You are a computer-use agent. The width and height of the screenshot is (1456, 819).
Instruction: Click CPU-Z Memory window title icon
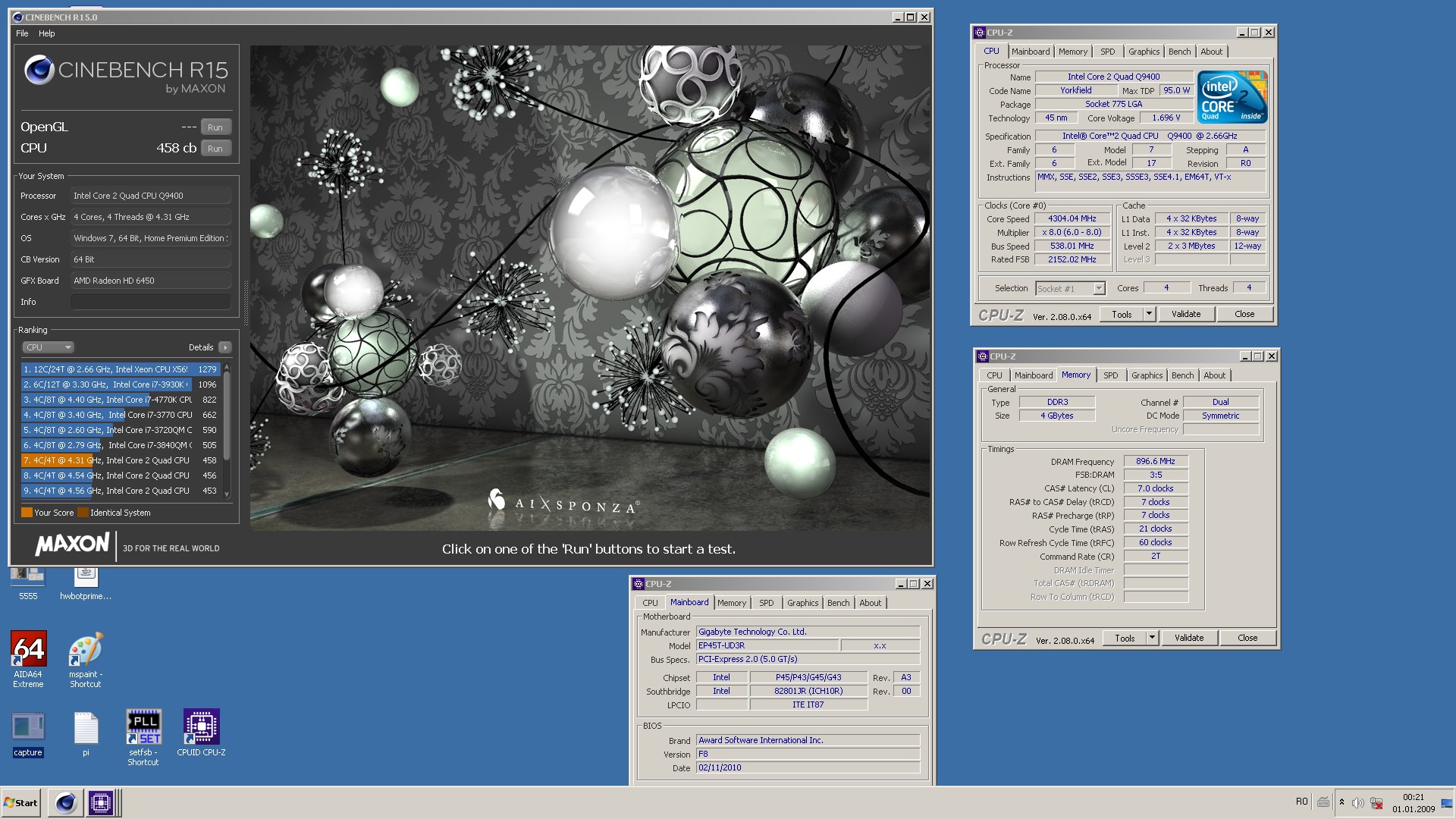click(983, 356)
